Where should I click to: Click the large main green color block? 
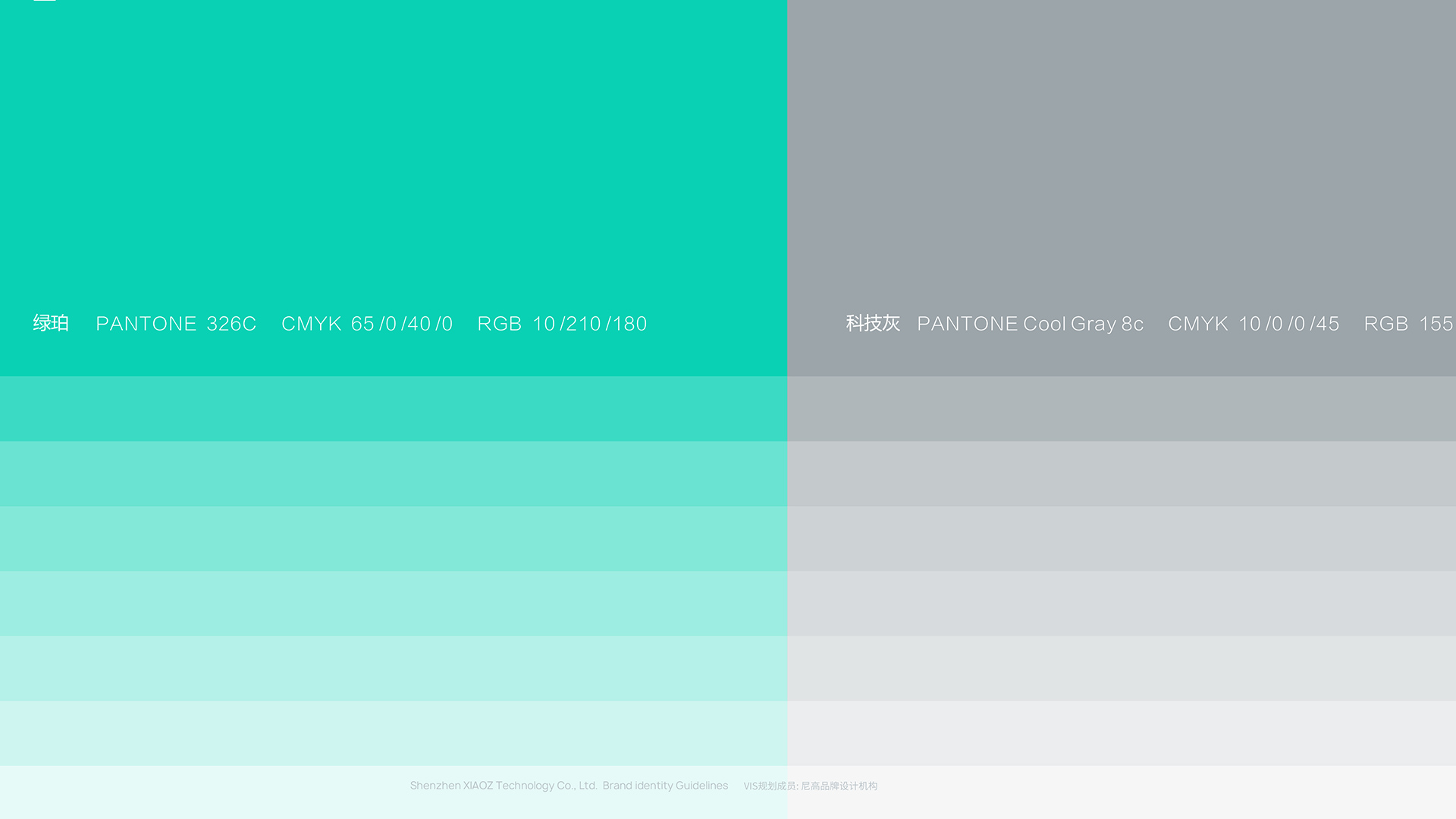tap(393, 152)
